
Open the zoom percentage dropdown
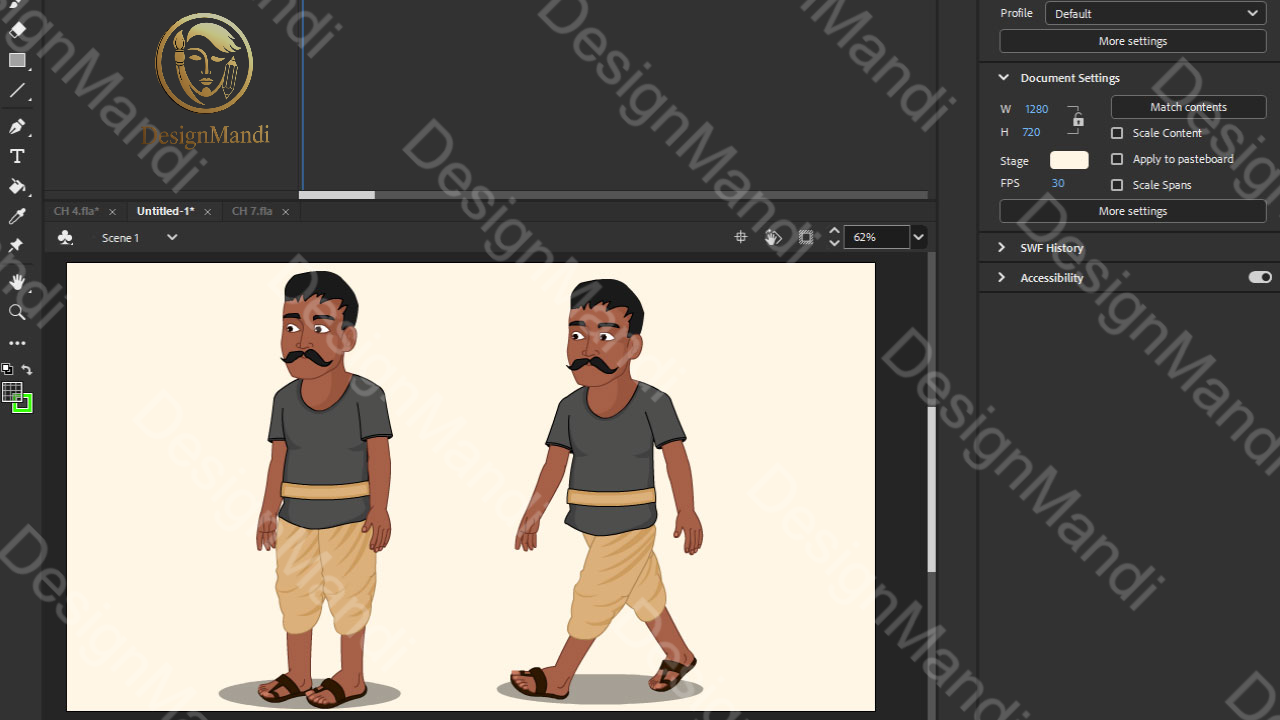(x=917, y=236)
